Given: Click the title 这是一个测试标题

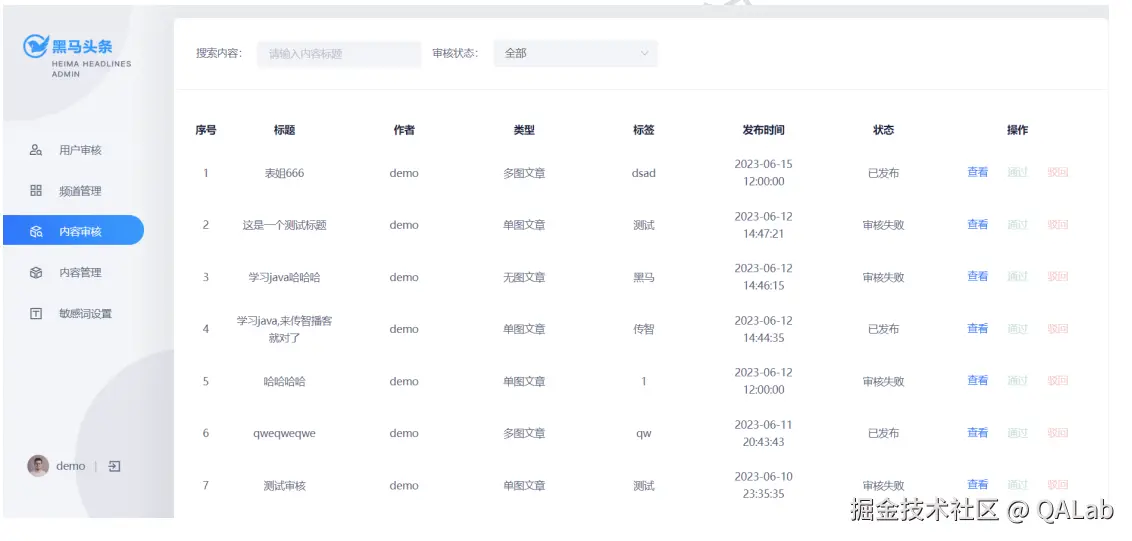Looking at the screenshot, I should point(284,225).
